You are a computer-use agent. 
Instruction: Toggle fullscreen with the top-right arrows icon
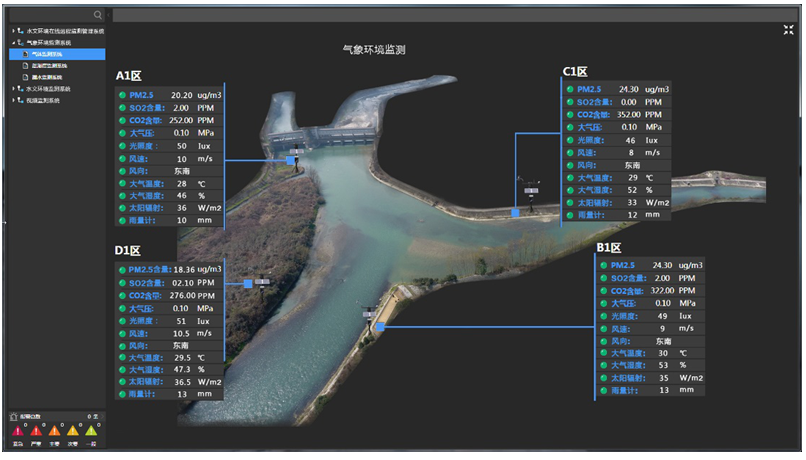coord(789,30)
